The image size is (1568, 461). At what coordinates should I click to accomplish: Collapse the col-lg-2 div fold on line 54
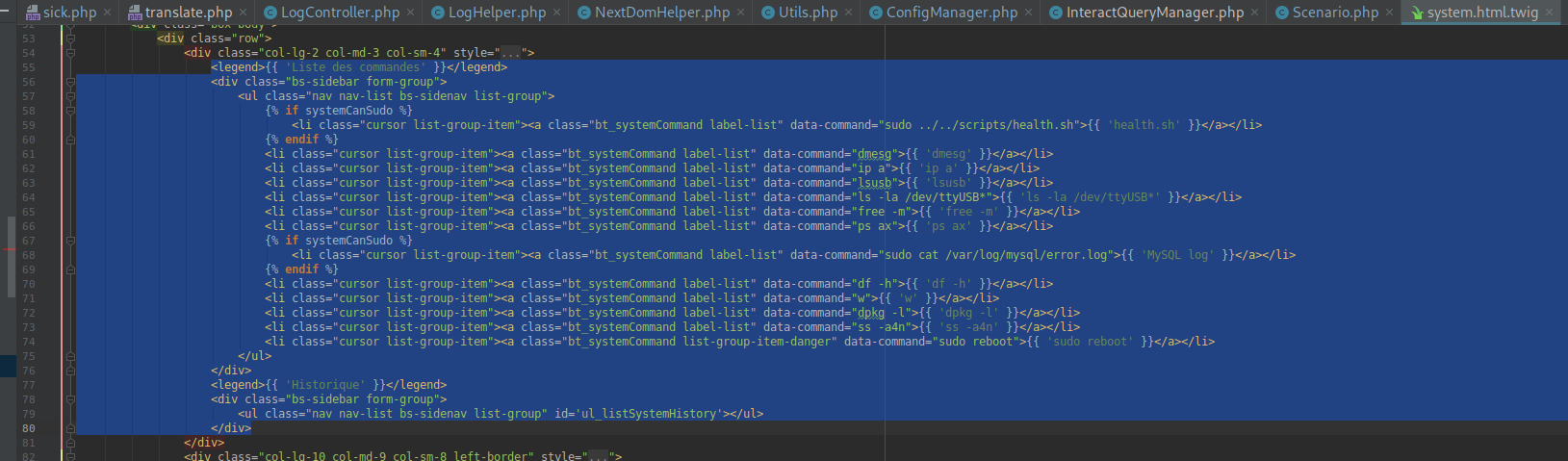[70, 53]
